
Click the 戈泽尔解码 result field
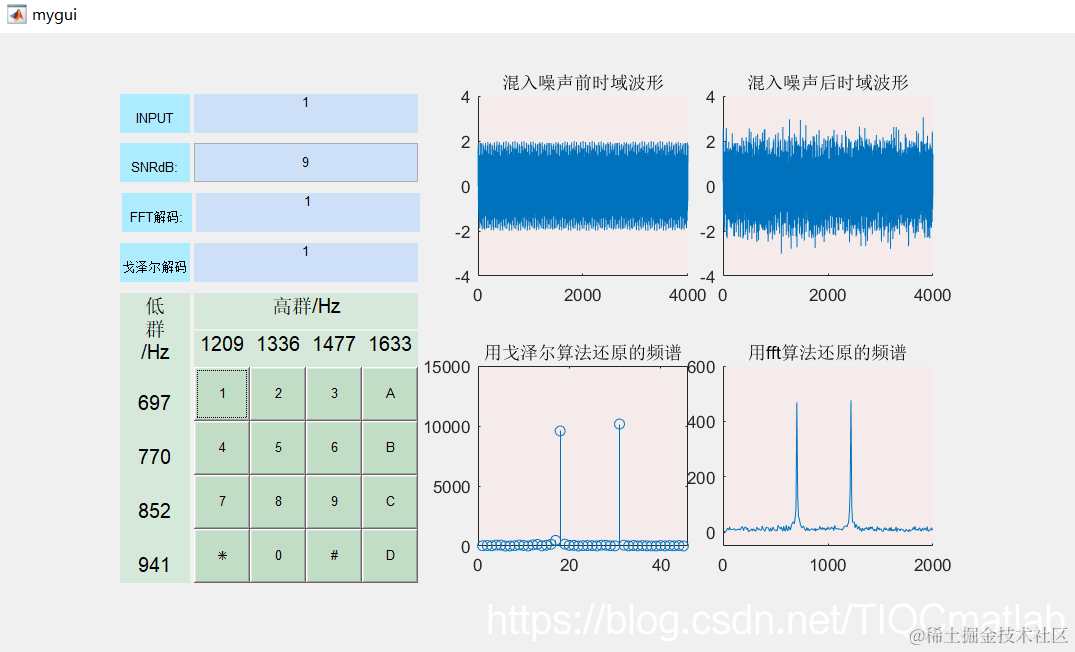point(306,262)
